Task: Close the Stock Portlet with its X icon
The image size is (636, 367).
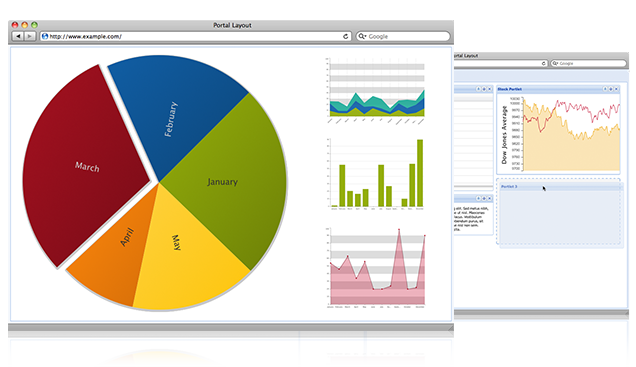Action: click(x=616, y=89)
